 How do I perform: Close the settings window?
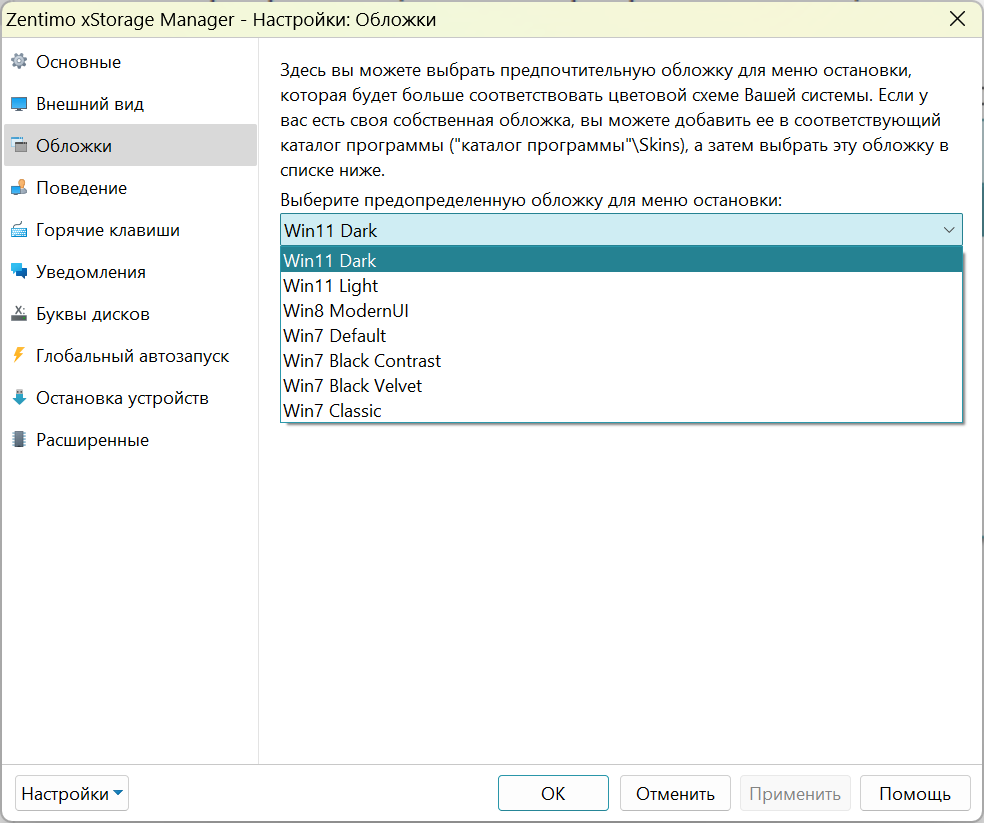pyautogui.click(x=957, y=19)
